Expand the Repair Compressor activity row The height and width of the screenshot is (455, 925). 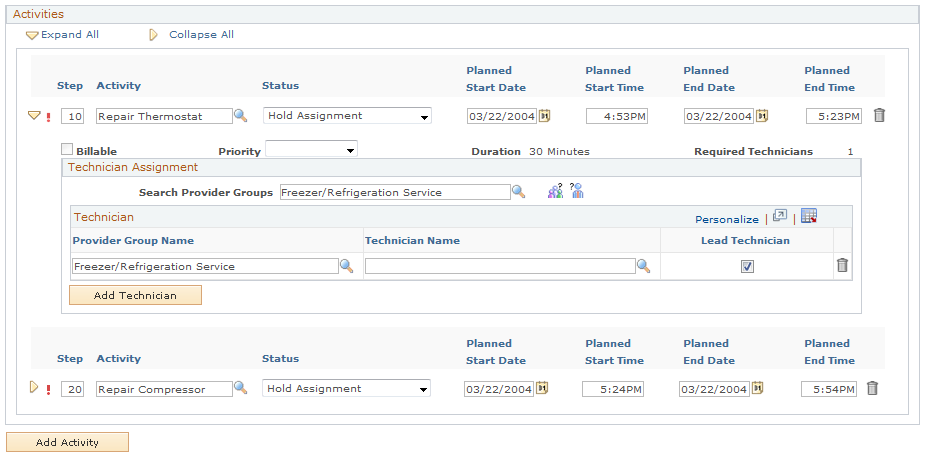coord(33,388)
